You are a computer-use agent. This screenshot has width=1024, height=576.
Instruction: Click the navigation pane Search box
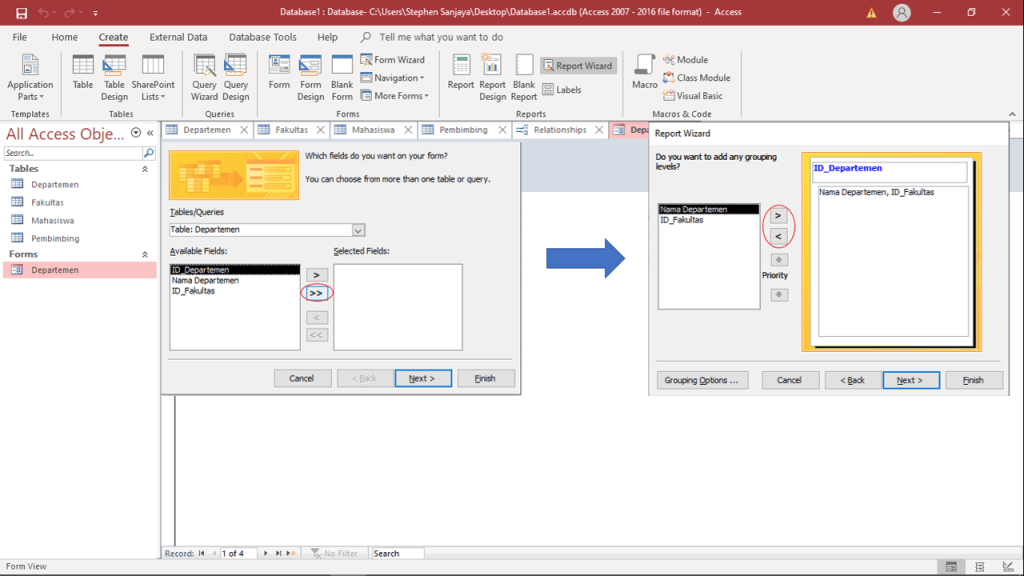[72, 153]
